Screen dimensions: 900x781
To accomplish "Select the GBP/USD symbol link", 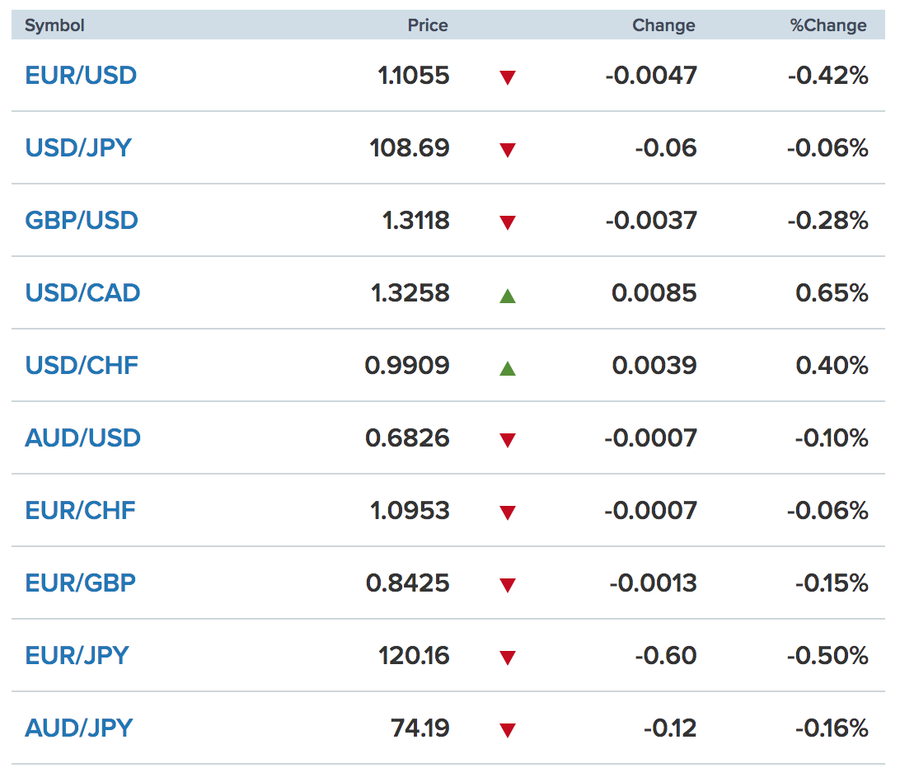I will (x=81, y=220).
